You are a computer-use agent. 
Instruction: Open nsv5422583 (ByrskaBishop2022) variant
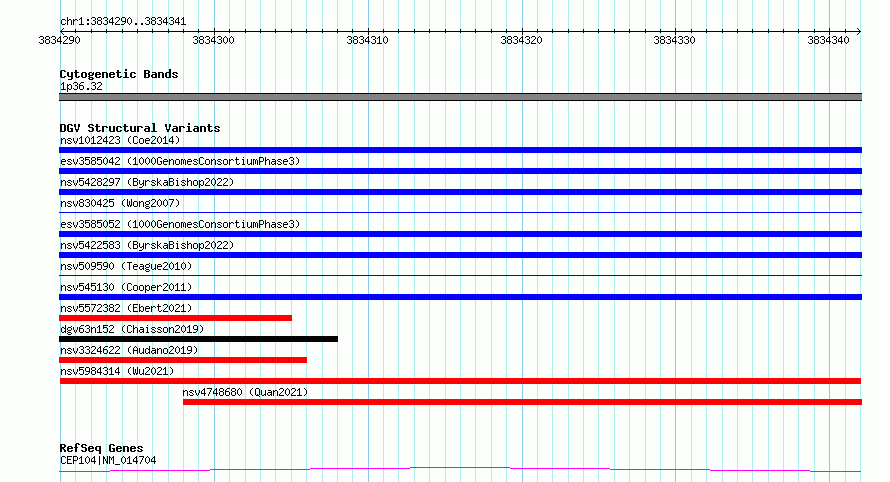[x=147, y=245]
